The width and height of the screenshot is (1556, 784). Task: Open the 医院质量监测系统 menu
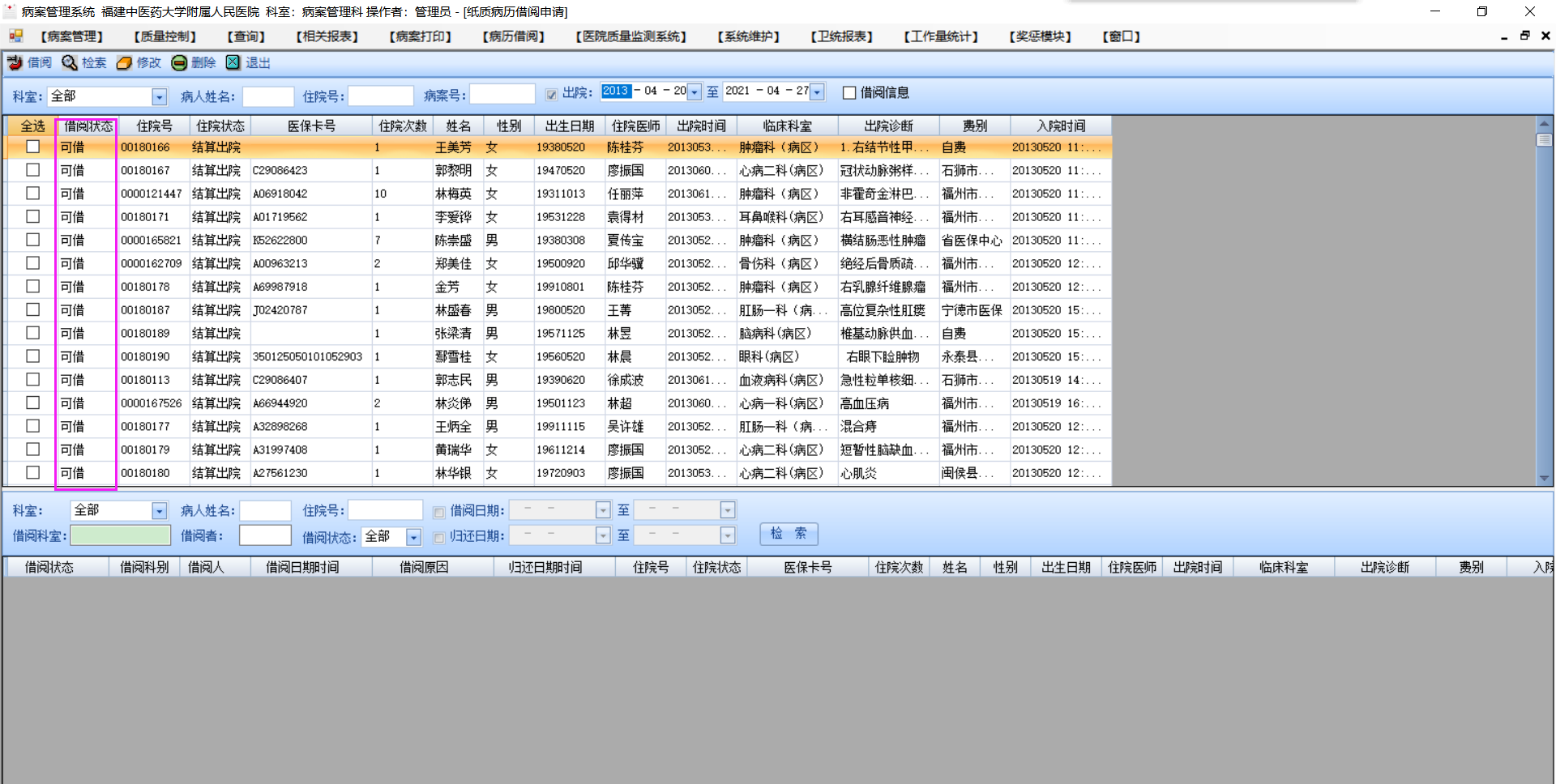tap(631, 36)
